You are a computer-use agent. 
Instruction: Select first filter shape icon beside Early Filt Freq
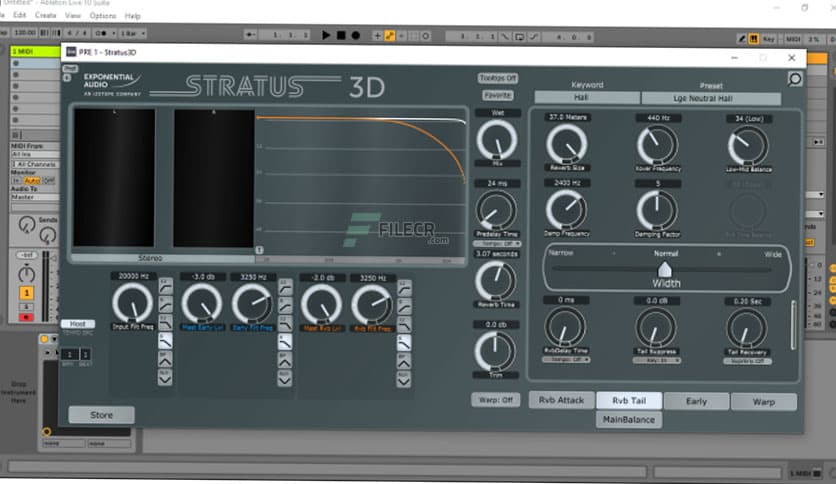click(x=285, y=288)
